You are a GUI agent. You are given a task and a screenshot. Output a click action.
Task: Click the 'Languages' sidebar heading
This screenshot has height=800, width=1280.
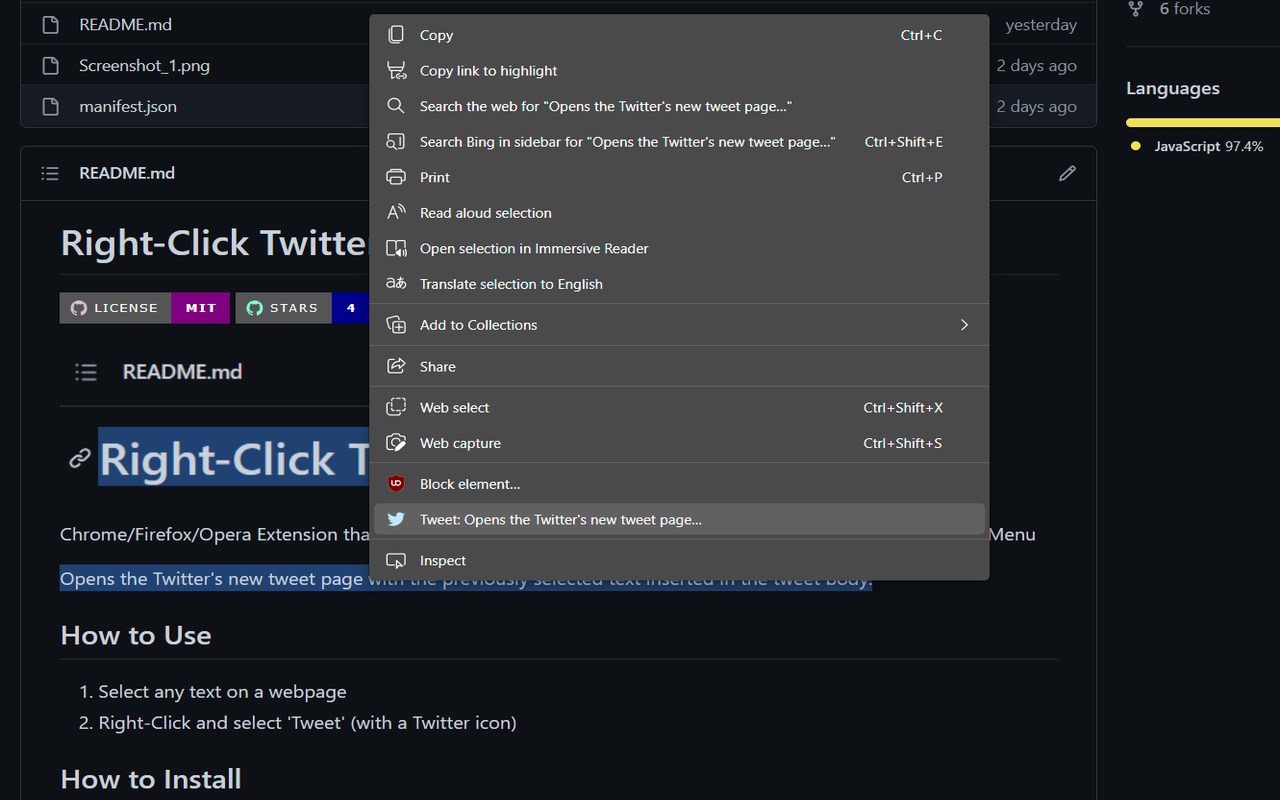point(1173,88)
